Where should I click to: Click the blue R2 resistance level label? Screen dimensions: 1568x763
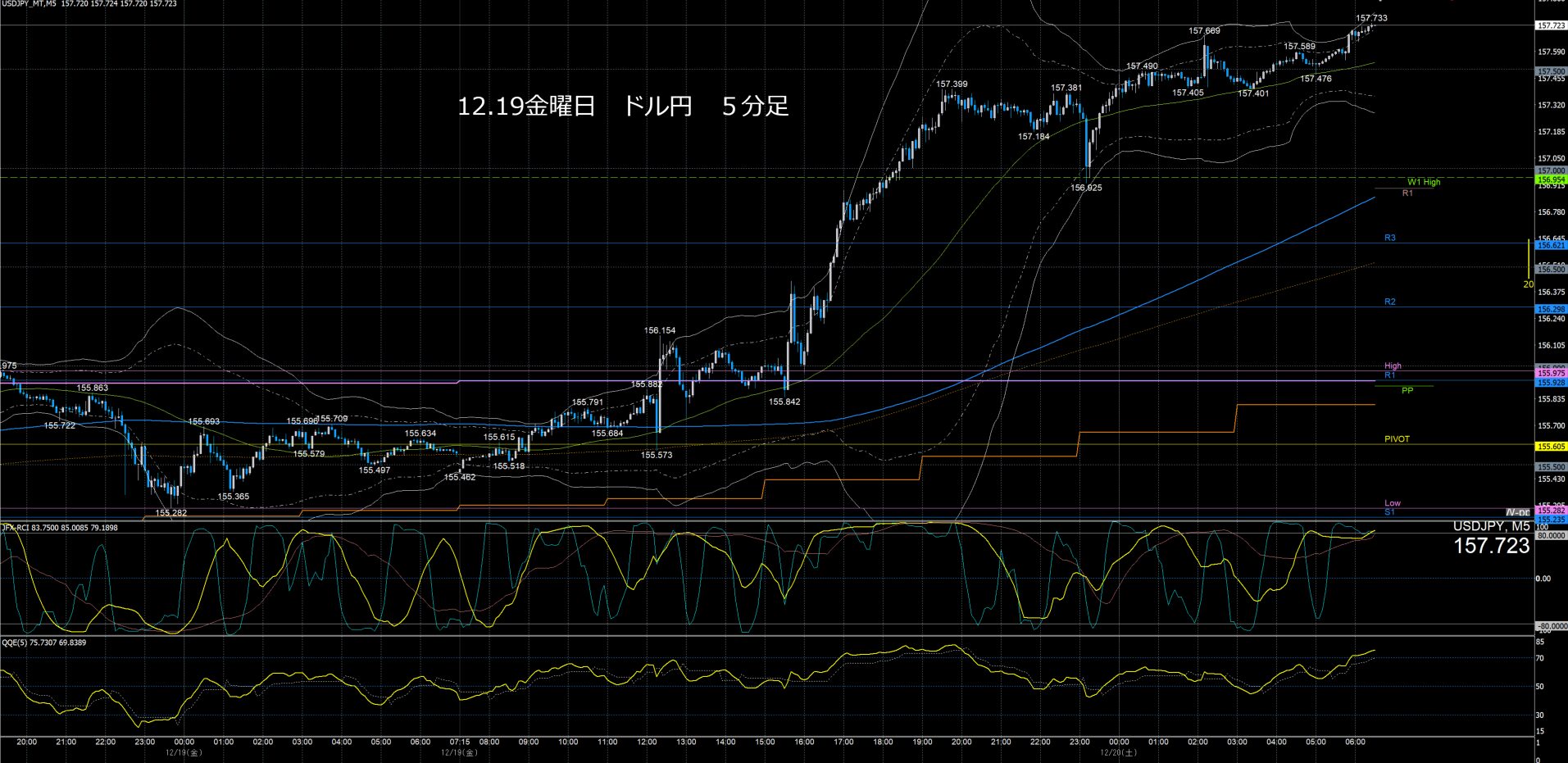[1390, 302]
